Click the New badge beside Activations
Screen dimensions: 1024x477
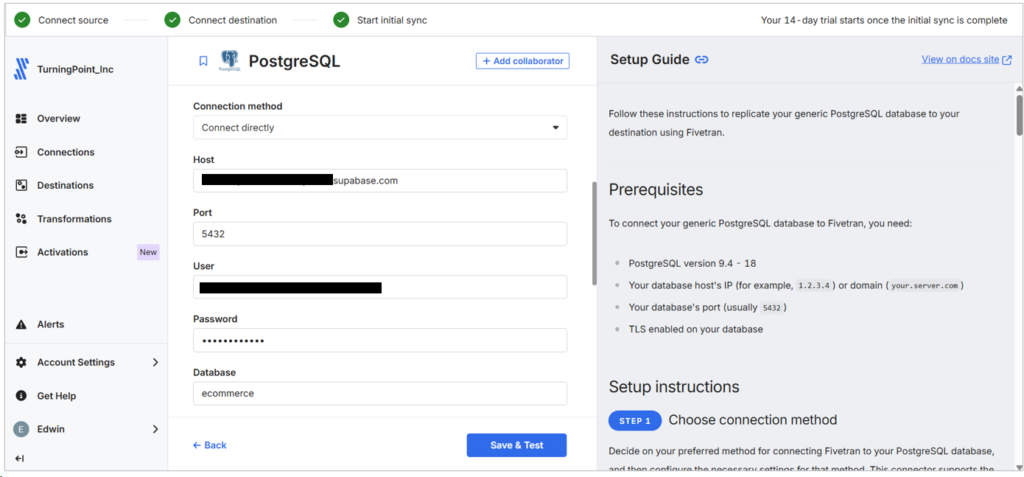(148, 252)
